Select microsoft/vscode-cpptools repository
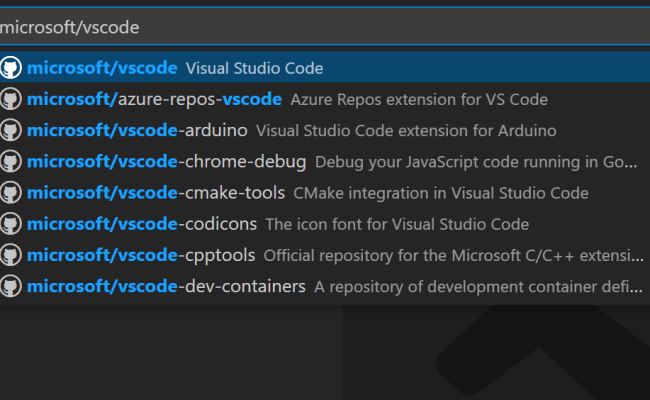 pyautogui.click(x=141, y=255)
